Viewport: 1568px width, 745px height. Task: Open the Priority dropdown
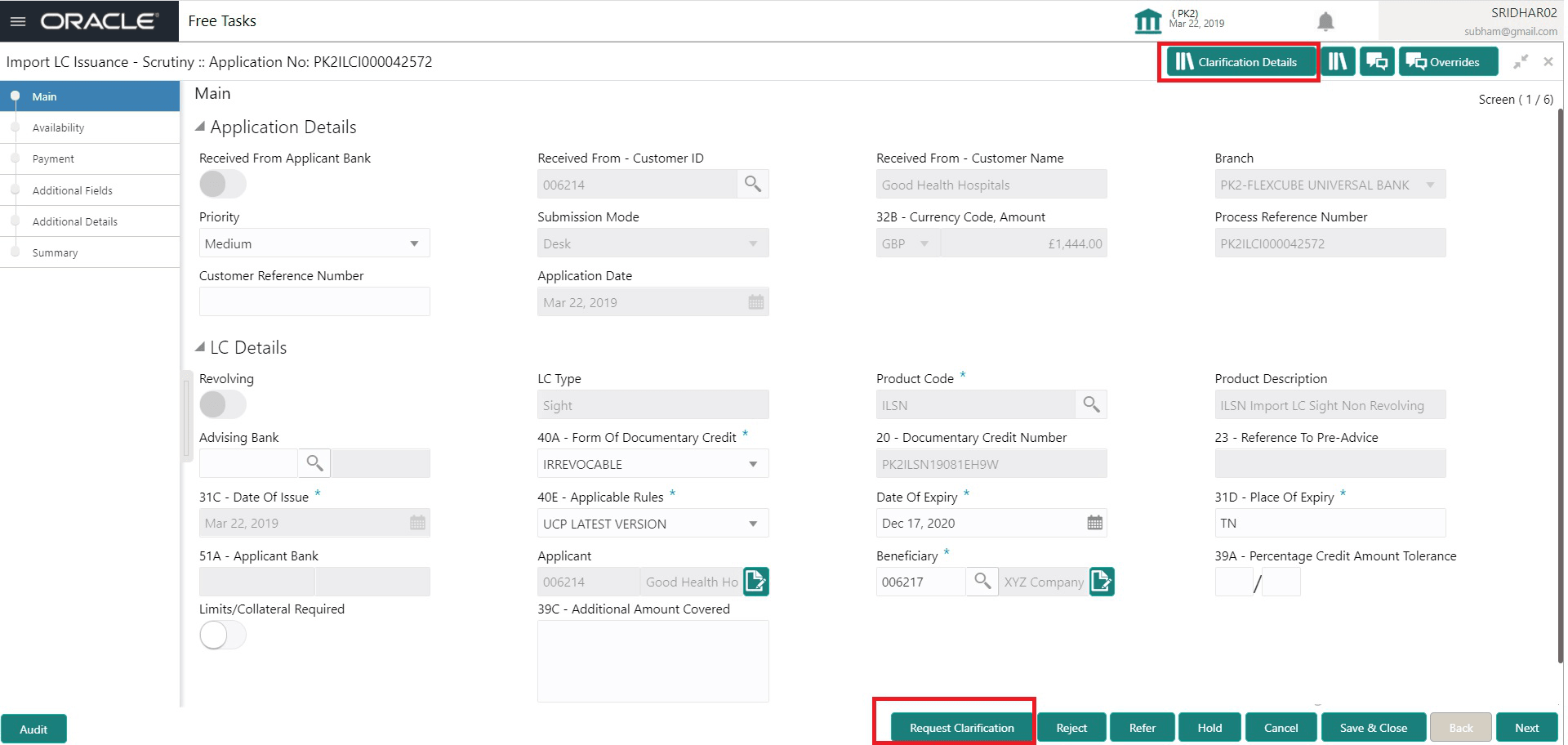click(x=314, y=243)
